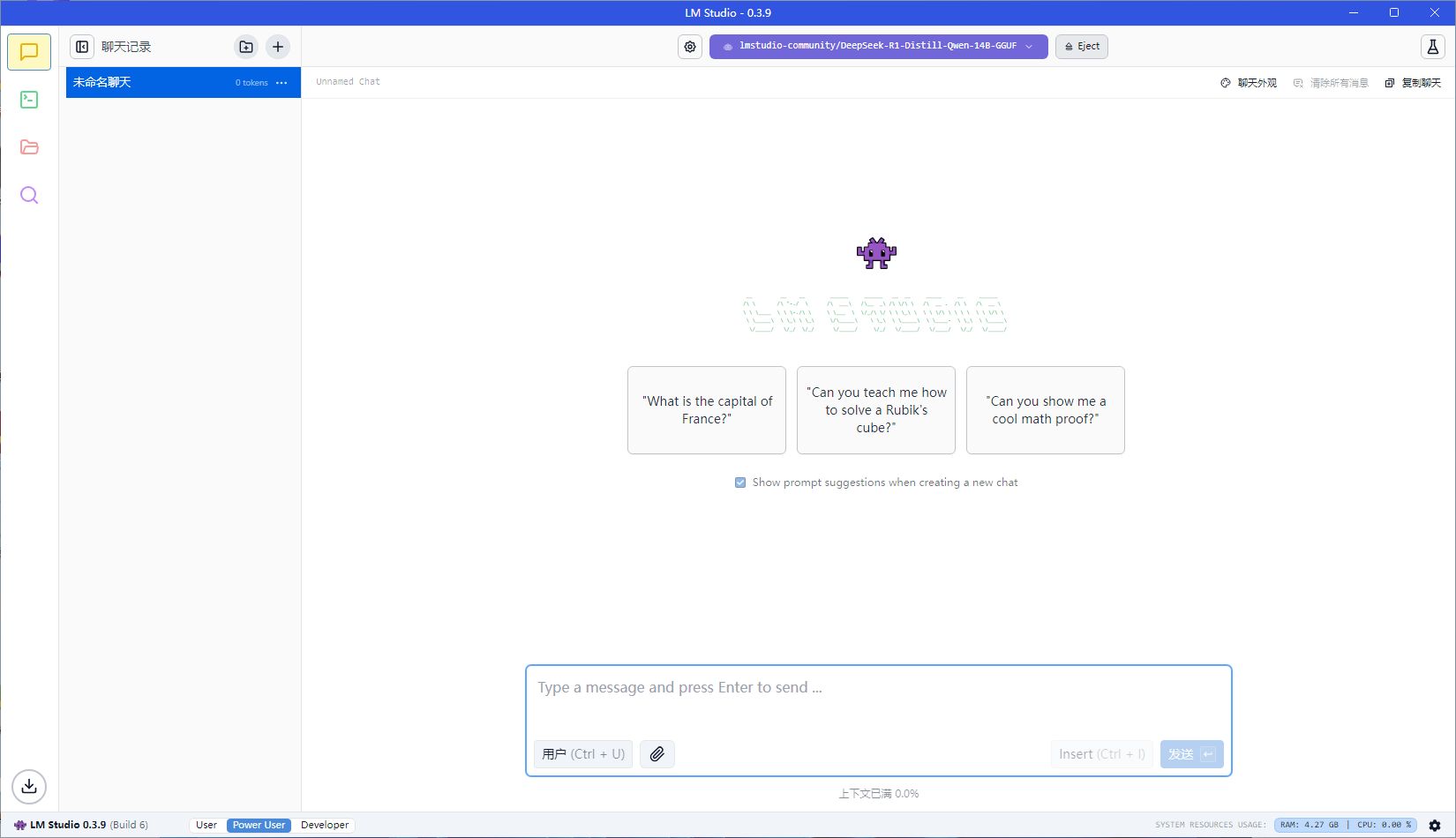Open the Developer terminal view icon
This screenshot has width=1456, height=838.
pyautogui.click(x=29, y=100)
